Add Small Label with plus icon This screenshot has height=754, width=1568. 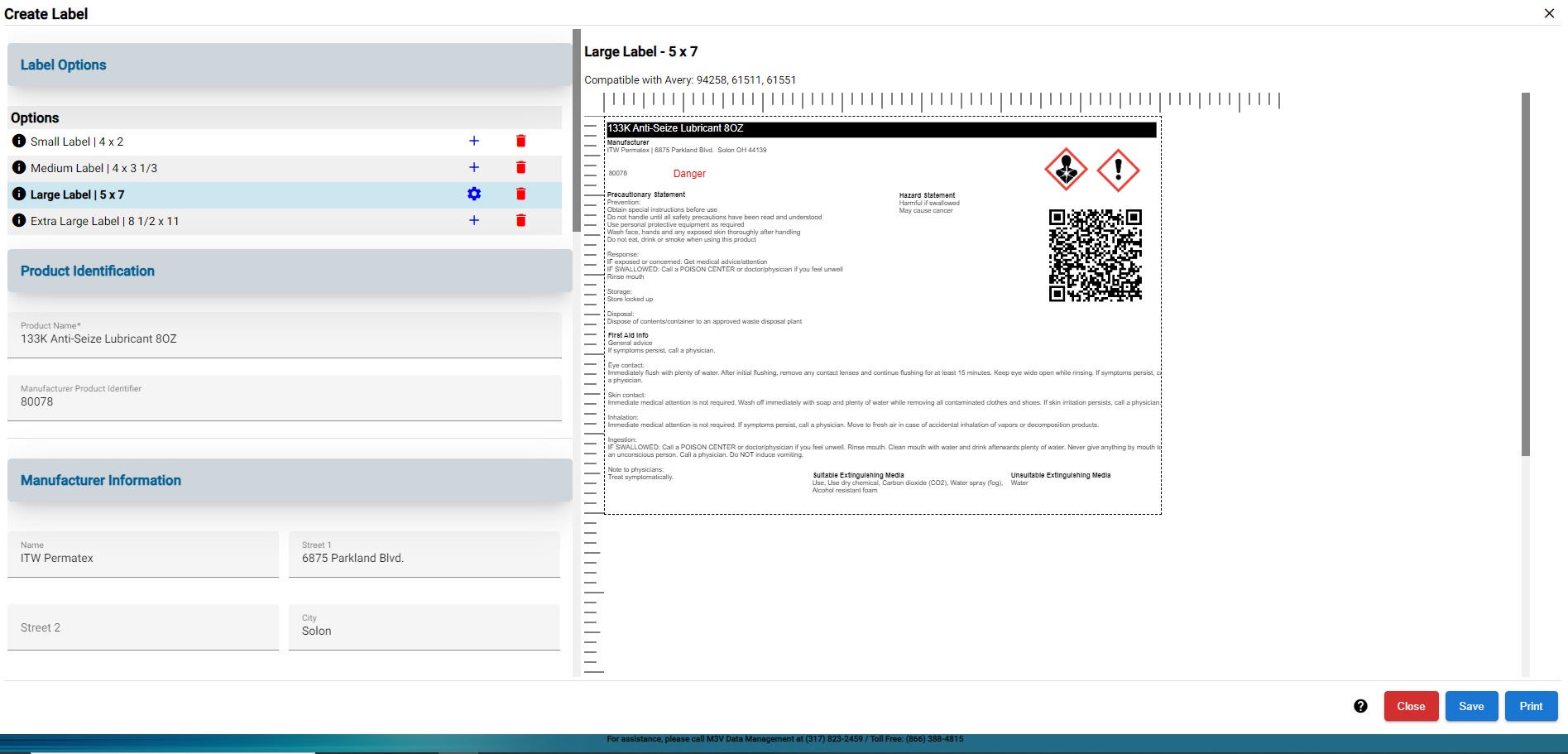(474, 141)
